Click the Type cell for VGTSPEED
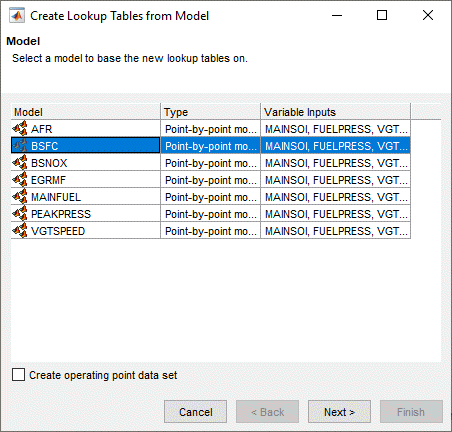The width and height of the screenshot is (452, 432). [210, 231]
